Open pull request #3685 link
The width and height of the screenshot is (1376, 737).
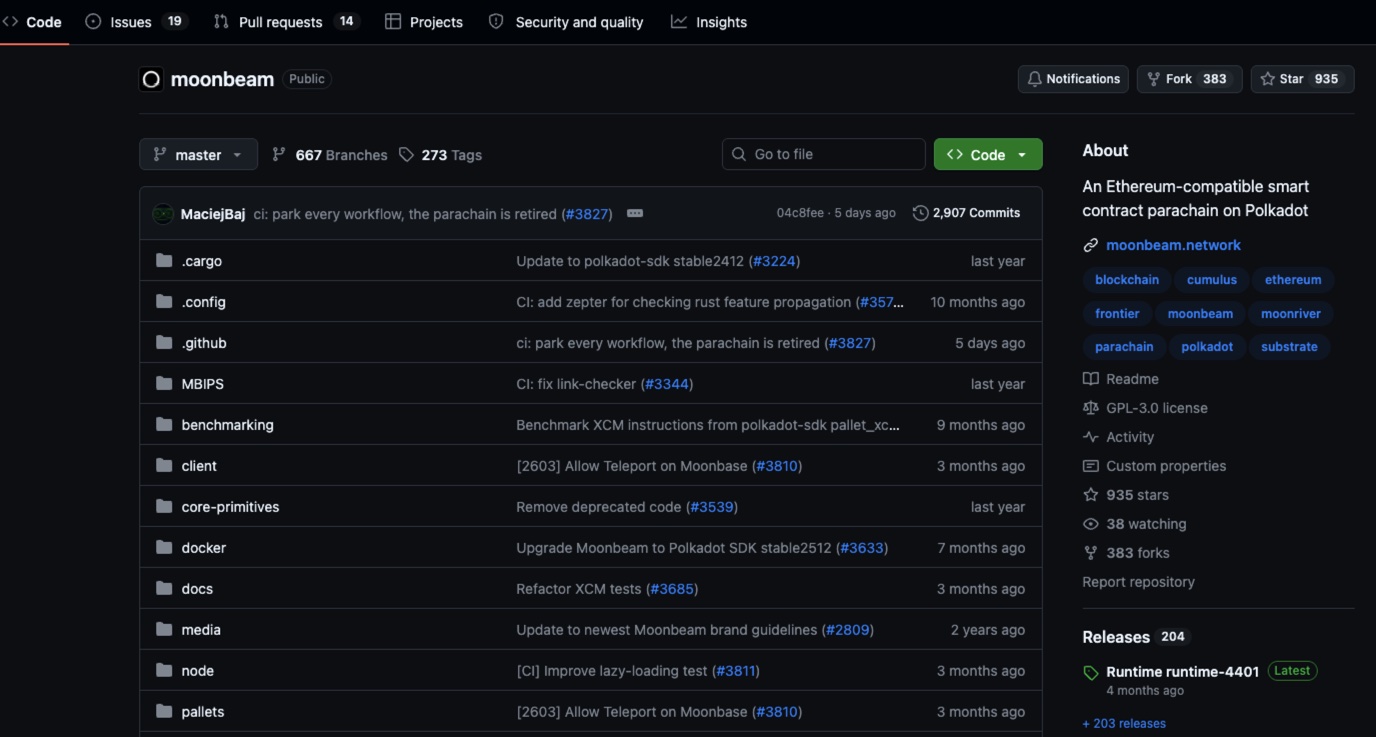[x=672, y=589]
